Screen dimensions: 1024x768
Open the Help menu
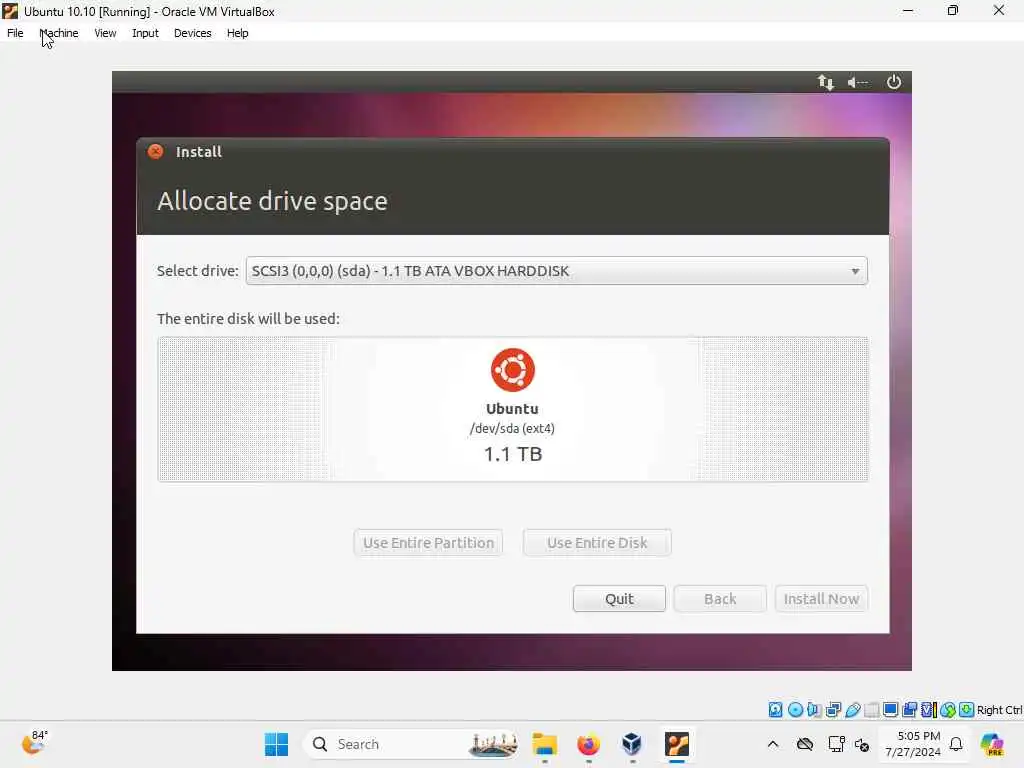coord(238,33)
